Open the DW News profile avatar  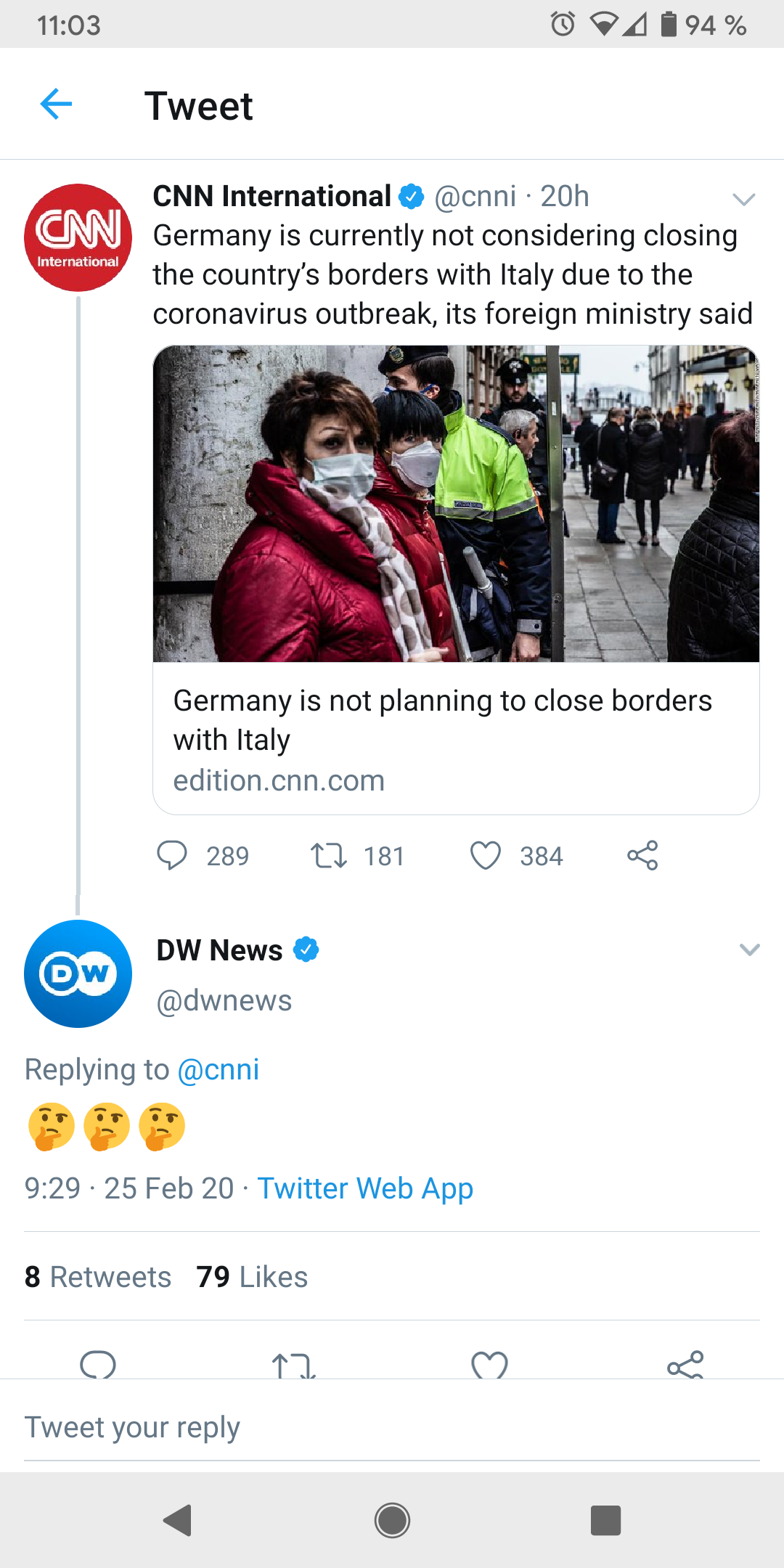[78, 973]
